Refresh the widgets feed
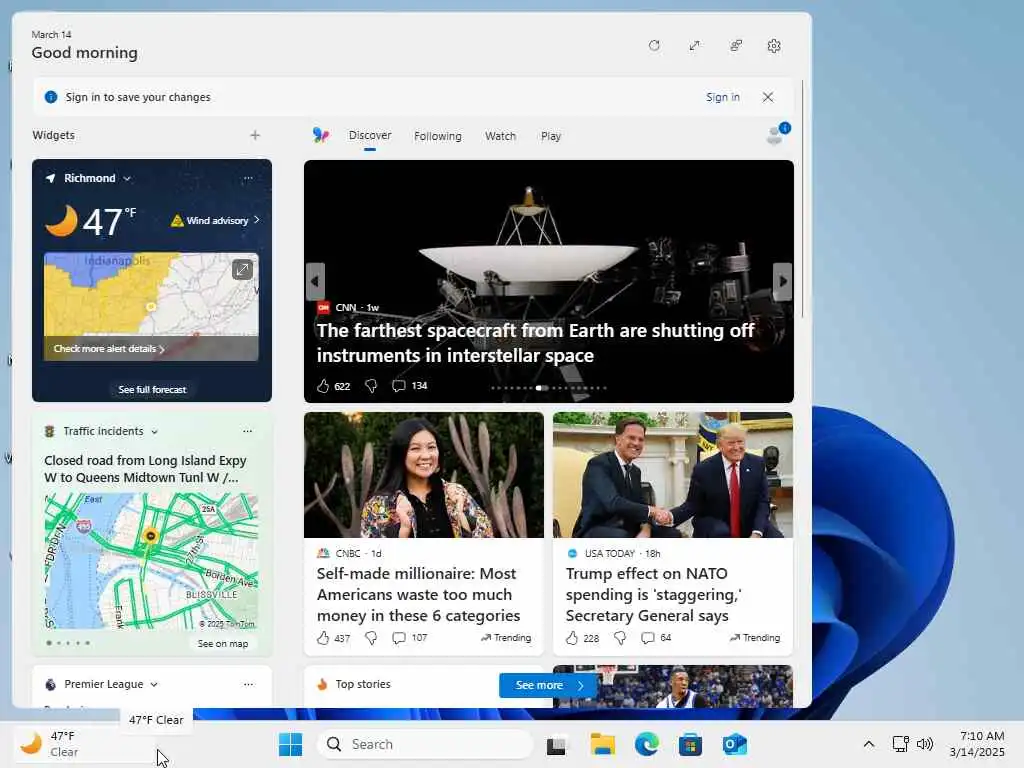 [654, 46]
